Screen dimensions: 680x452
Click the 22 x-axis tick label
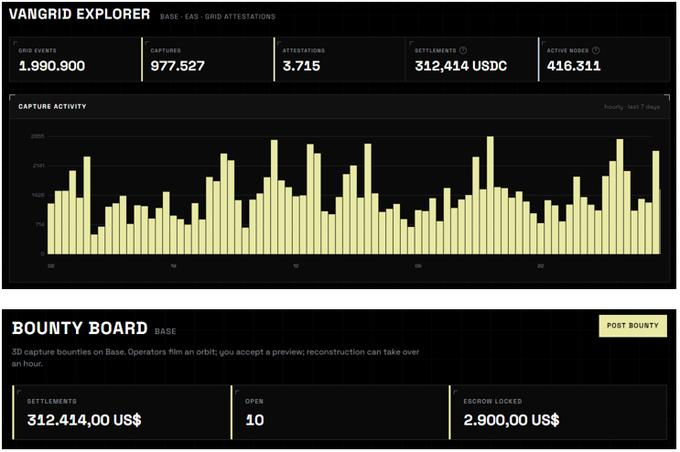pos(540,266)
